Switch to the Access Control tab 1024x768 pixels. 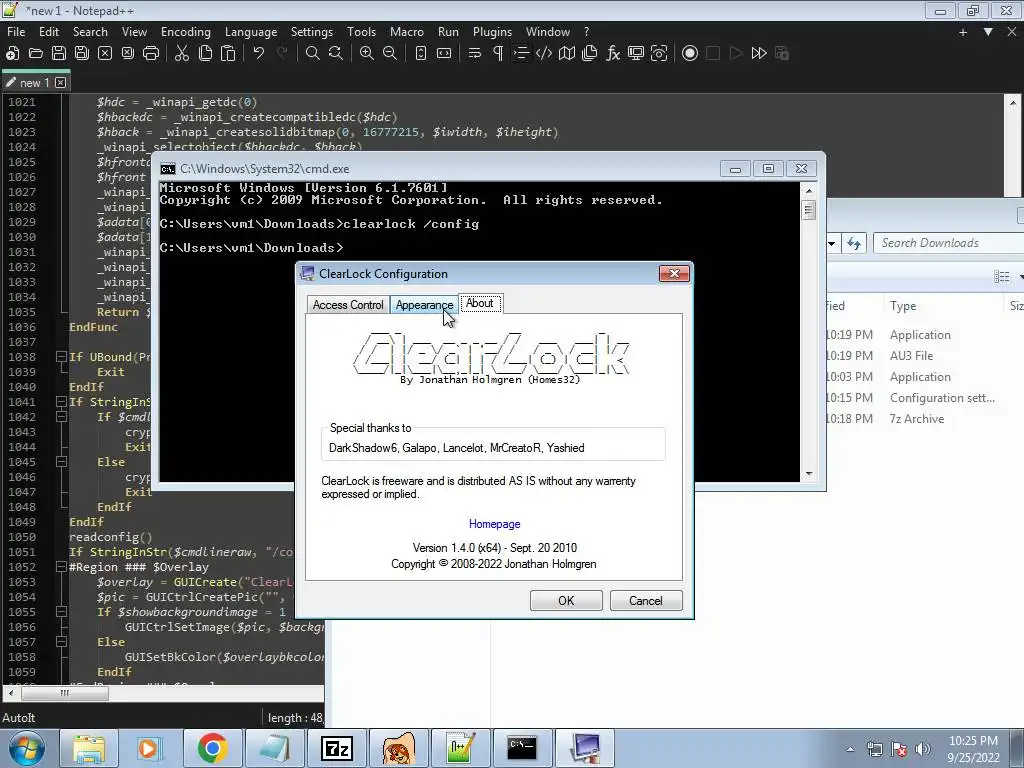[x=348, y=305]
